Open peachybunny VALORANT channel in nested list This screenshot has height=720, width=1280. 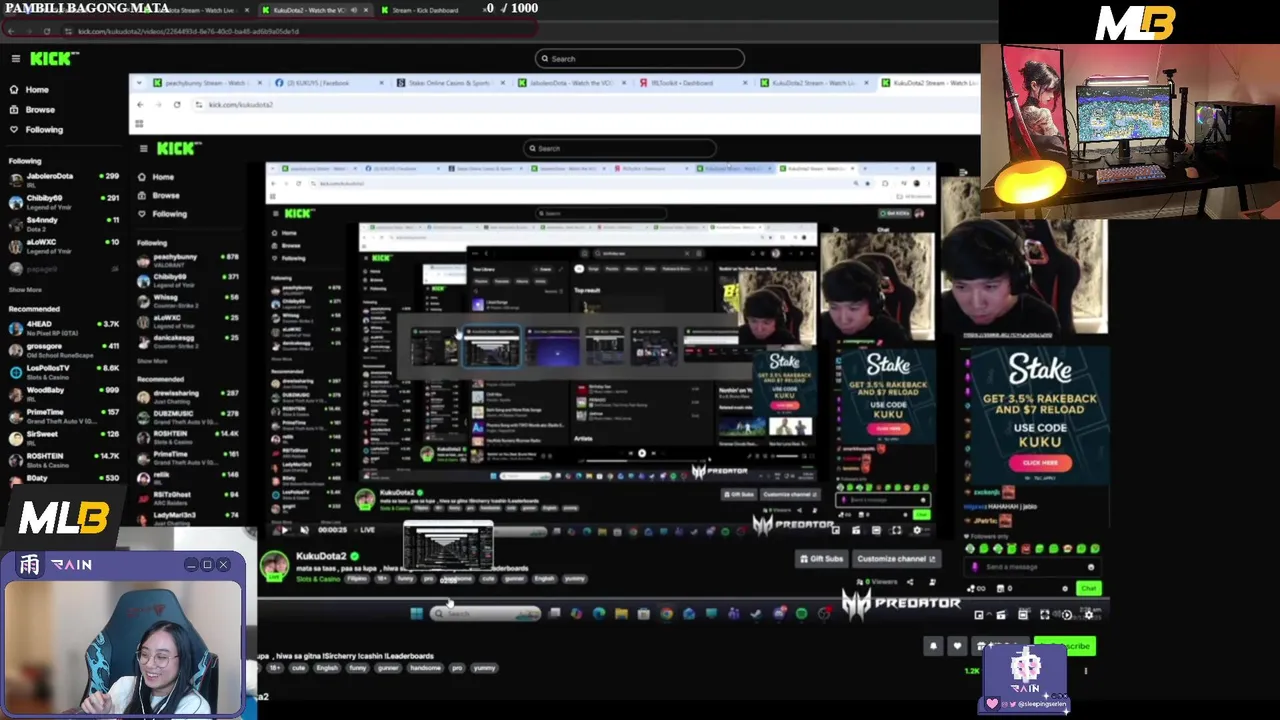click(x=190, y=260)
